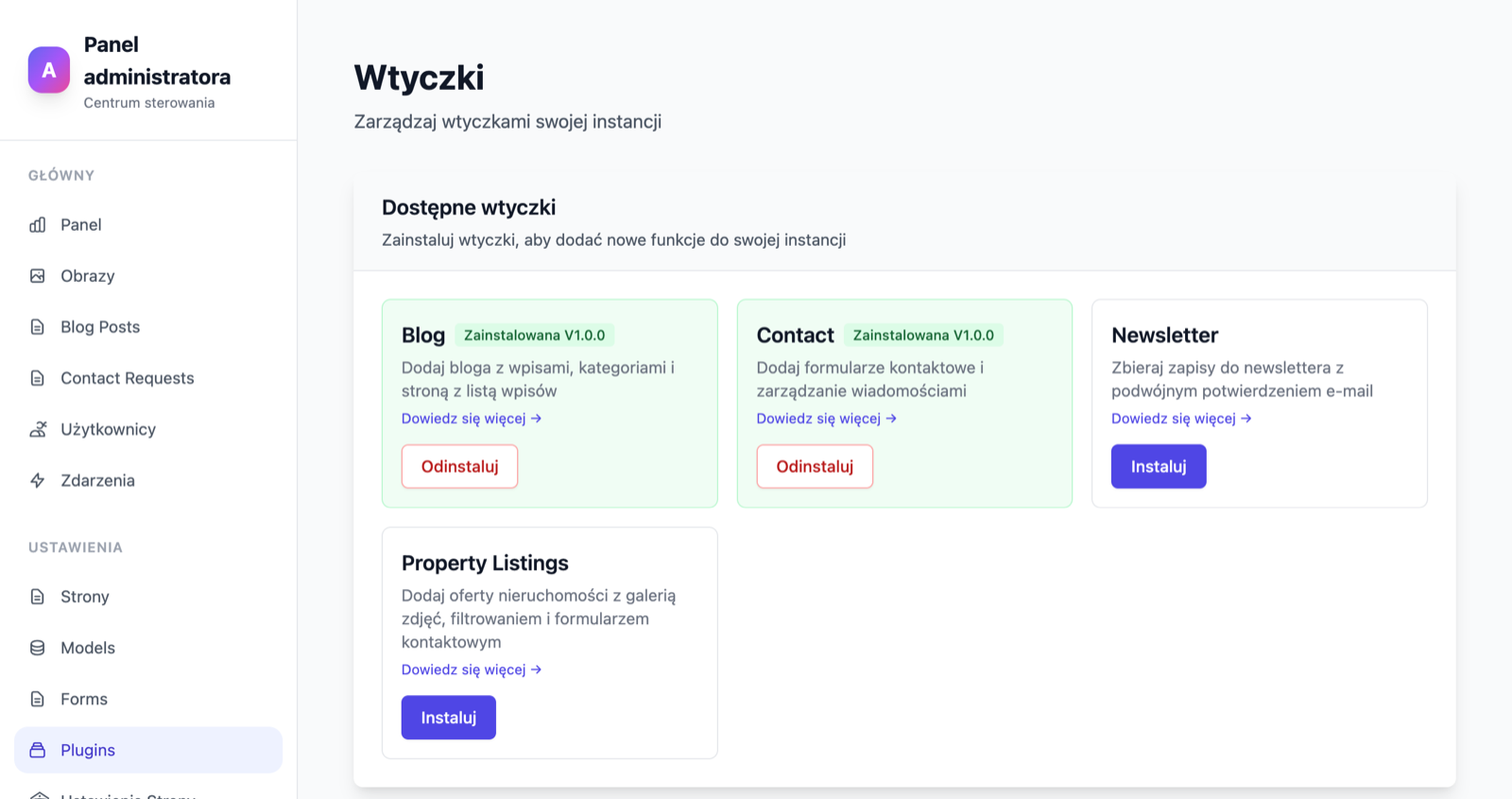Open Panel in the sidebar menu
Viewport: 1512px width, 799px height.
tap(148, 225)
